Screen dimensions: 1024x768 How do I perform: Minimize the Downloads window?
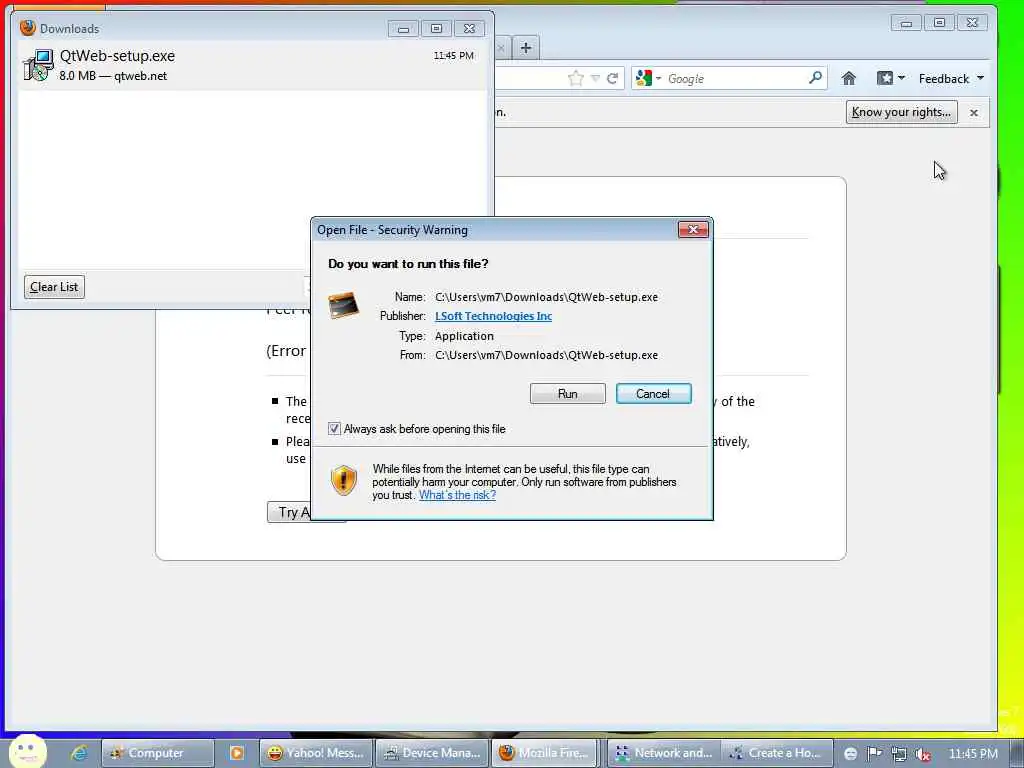click(x=403, y=29)
